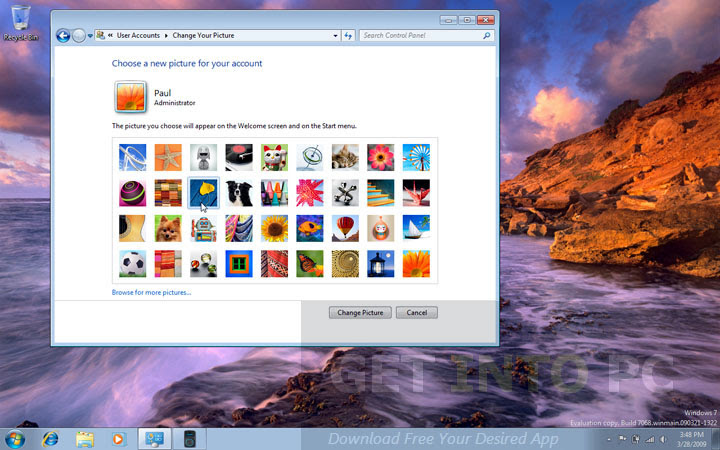The height and width of the screenshot is (450, 720).
Task: Pick the green window on blue wall picture
Action: [239, 264]
